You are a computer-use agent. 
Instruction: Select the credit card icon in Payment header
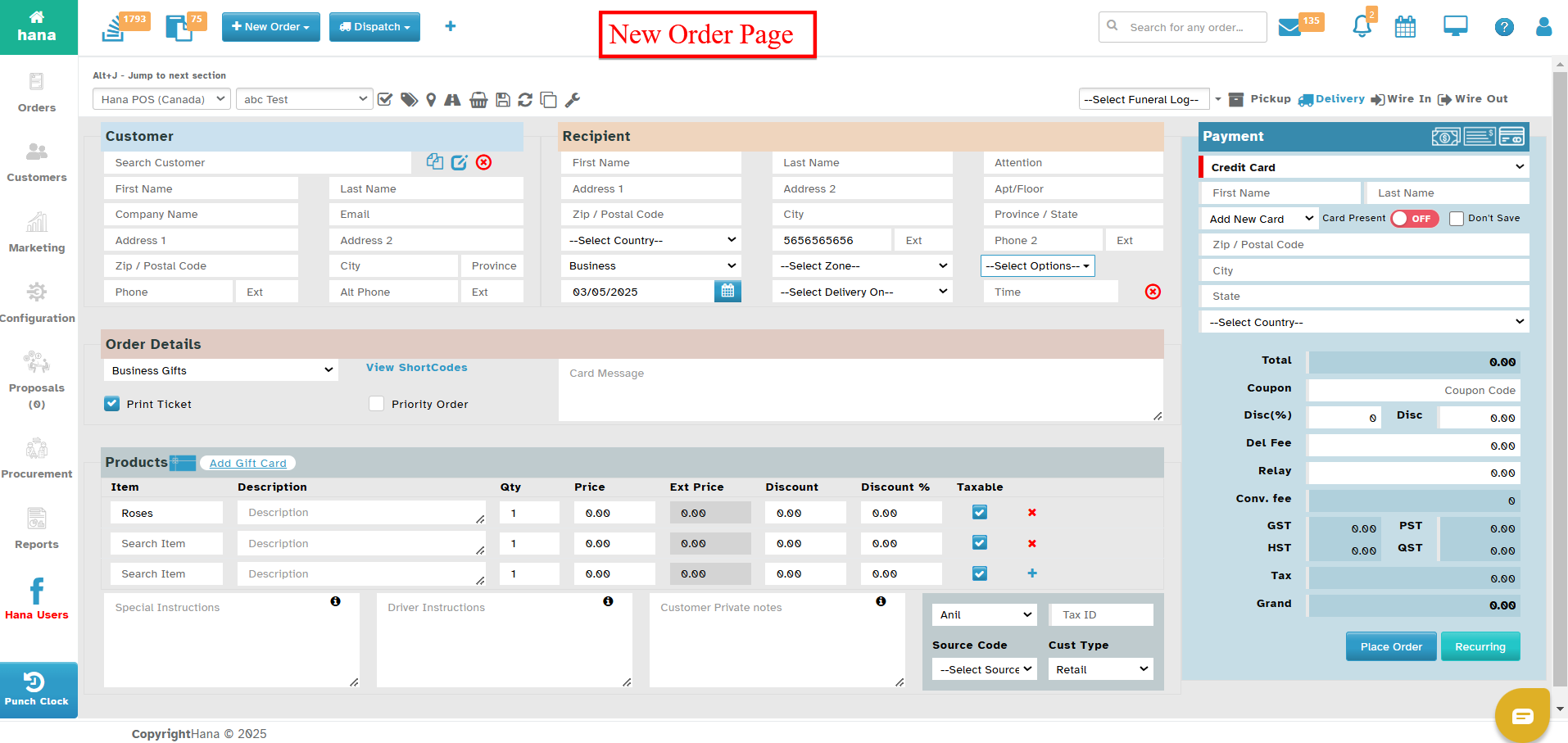pos(1512,137)
